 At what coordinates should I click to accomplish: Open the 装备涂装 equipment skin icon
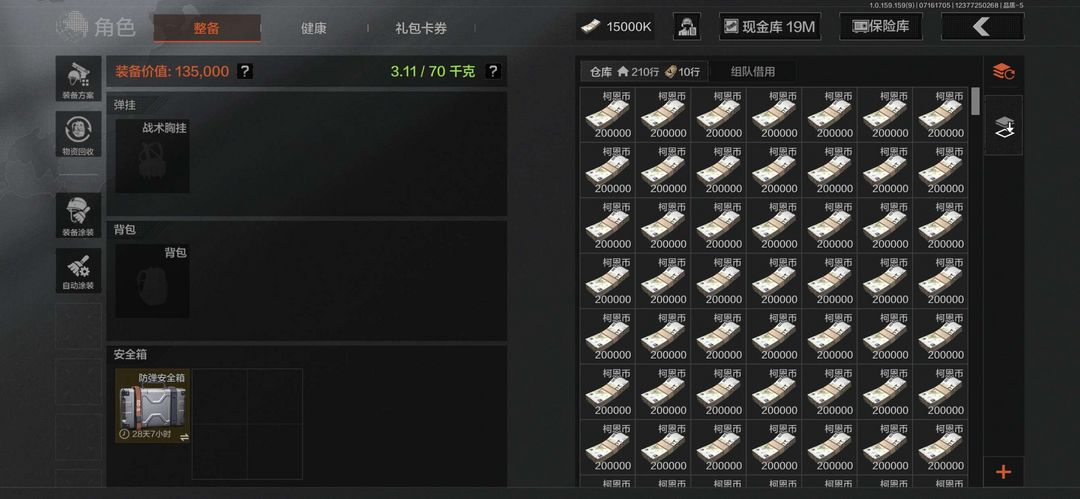click(79, 215)
